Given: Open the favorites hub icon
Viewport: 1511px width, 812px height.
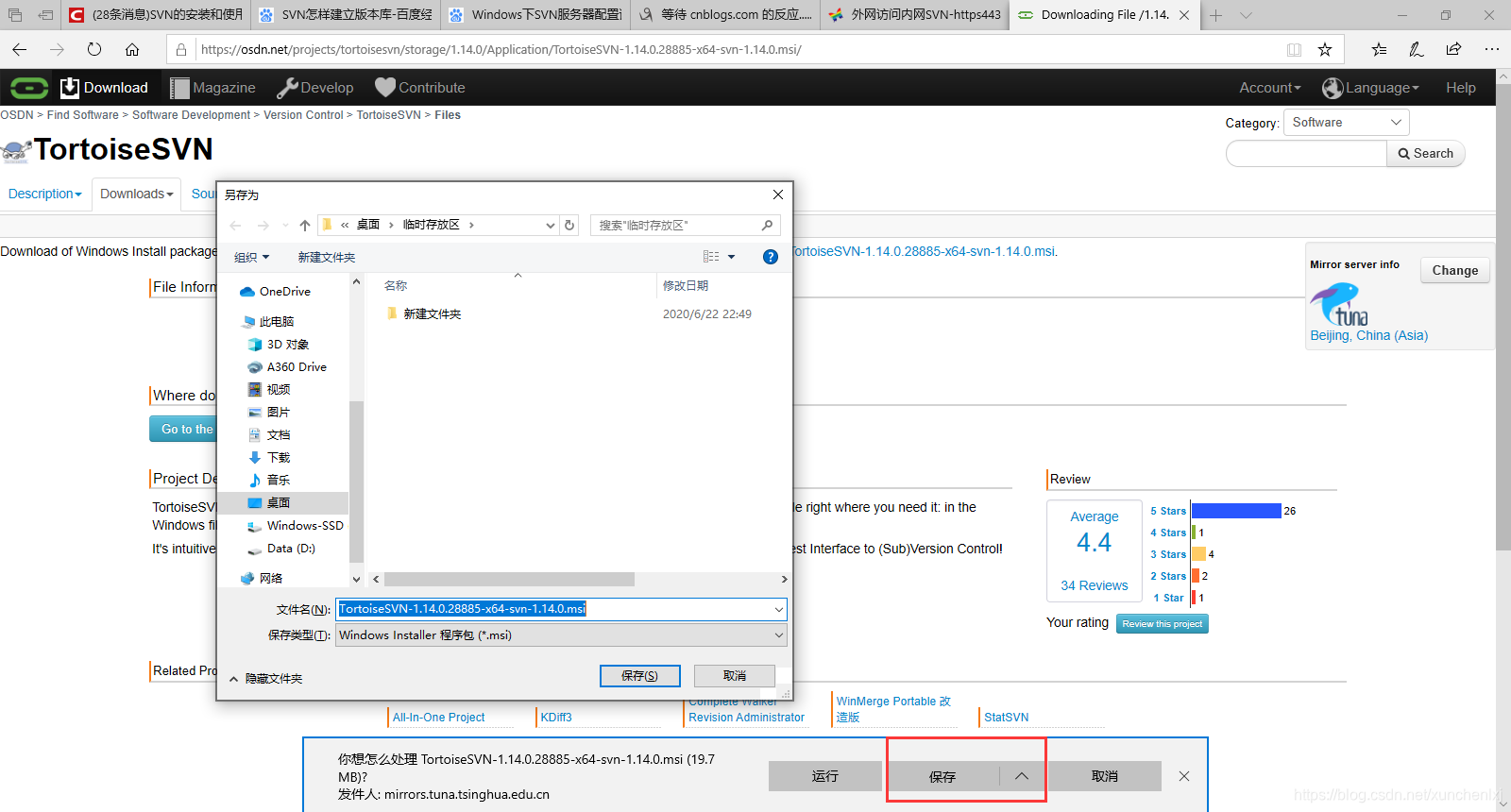Looking at the screenshot, I should (1380, 49).
